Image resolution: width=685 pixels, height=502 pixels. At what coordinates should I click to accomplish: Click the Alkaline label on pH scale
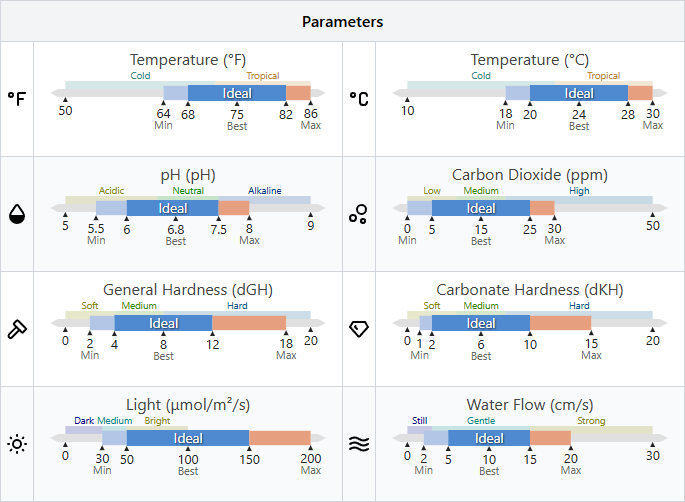click(265, 190)
